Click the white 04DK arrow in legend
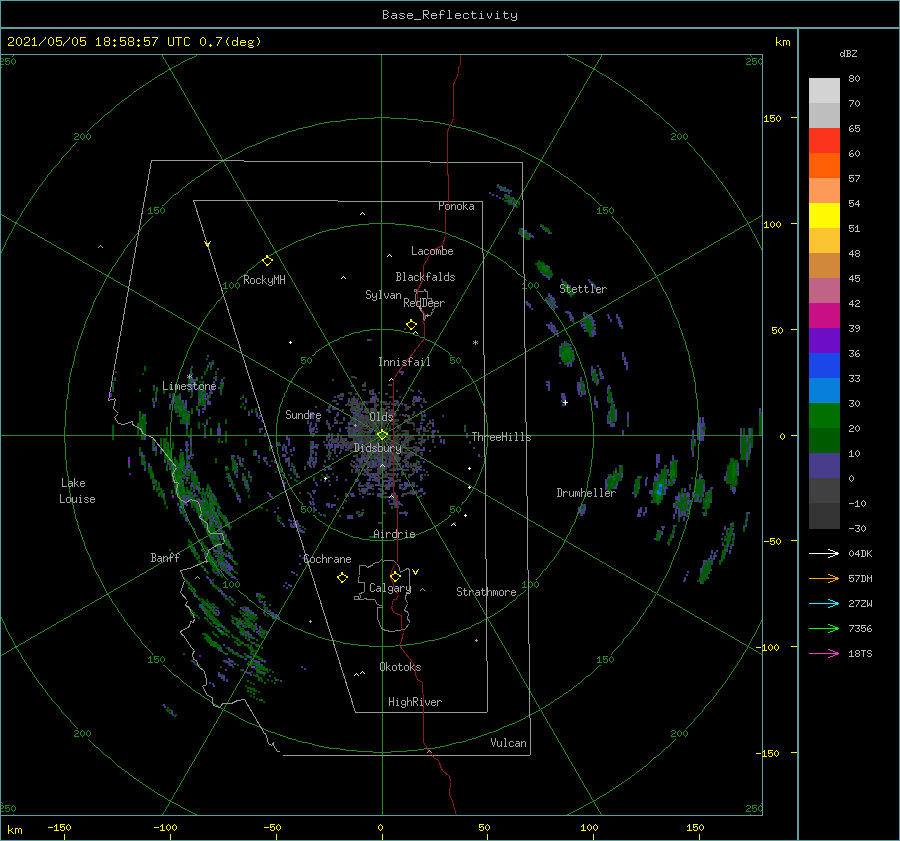Screen dimensions: 900x841 [824, 553]
